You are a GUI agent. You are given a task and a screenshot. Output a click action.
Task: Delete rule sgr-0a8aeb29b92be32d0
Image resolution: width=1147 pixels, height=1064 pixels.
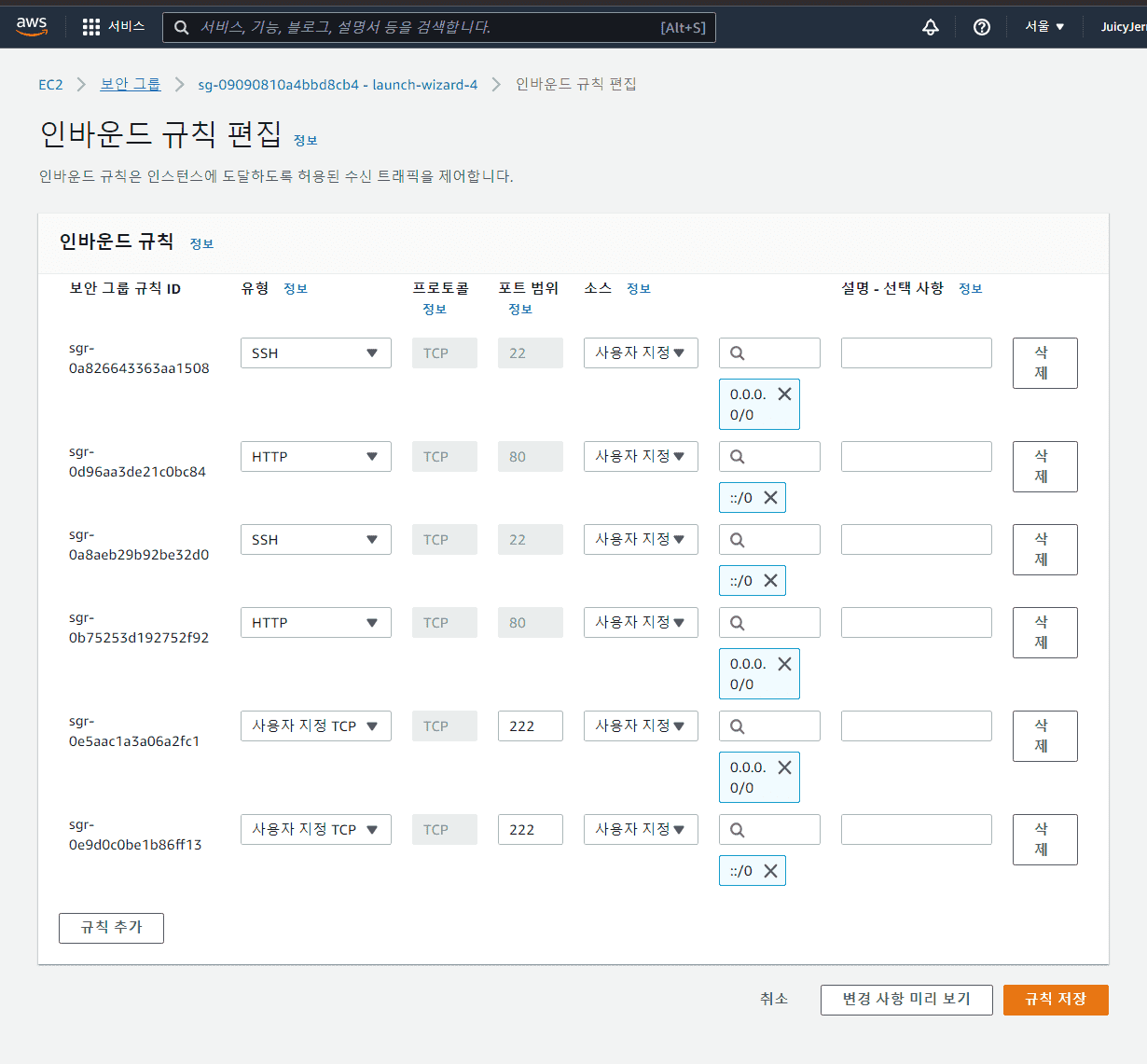1045,550
